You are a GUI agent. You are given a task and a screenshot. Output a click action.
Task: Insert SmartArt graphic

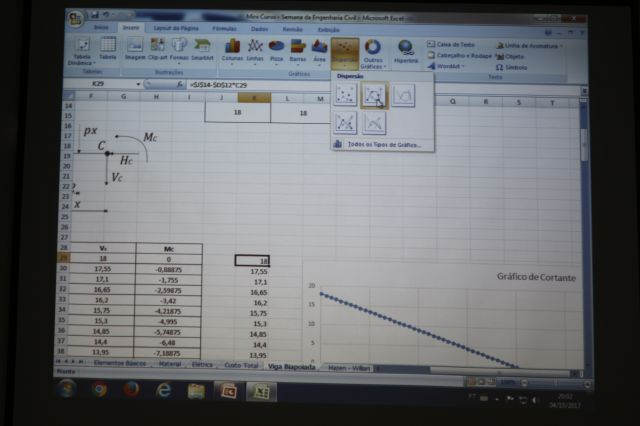coord(203,50)
